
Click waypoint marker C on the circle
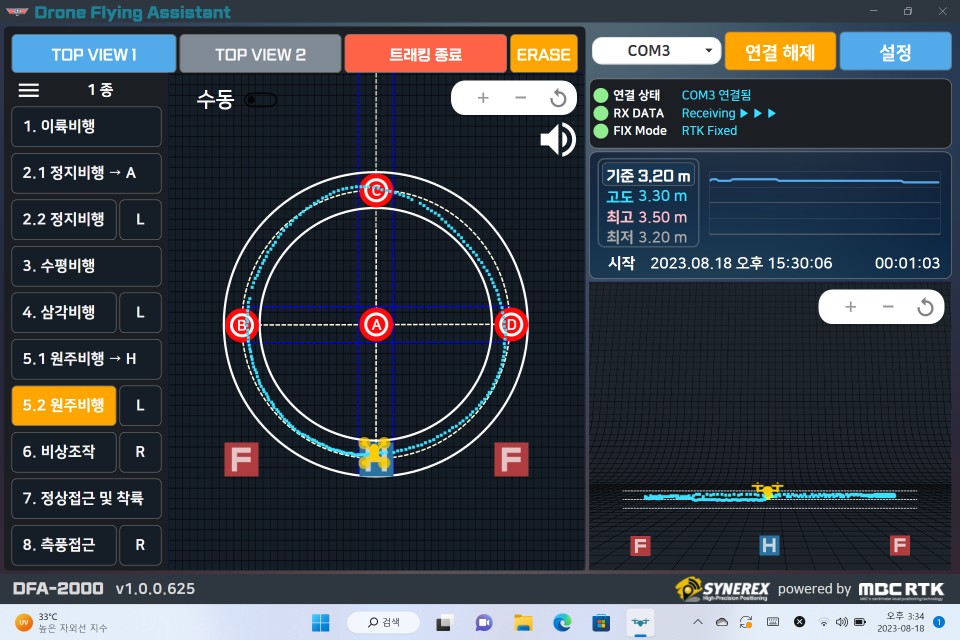coord(376,190)
